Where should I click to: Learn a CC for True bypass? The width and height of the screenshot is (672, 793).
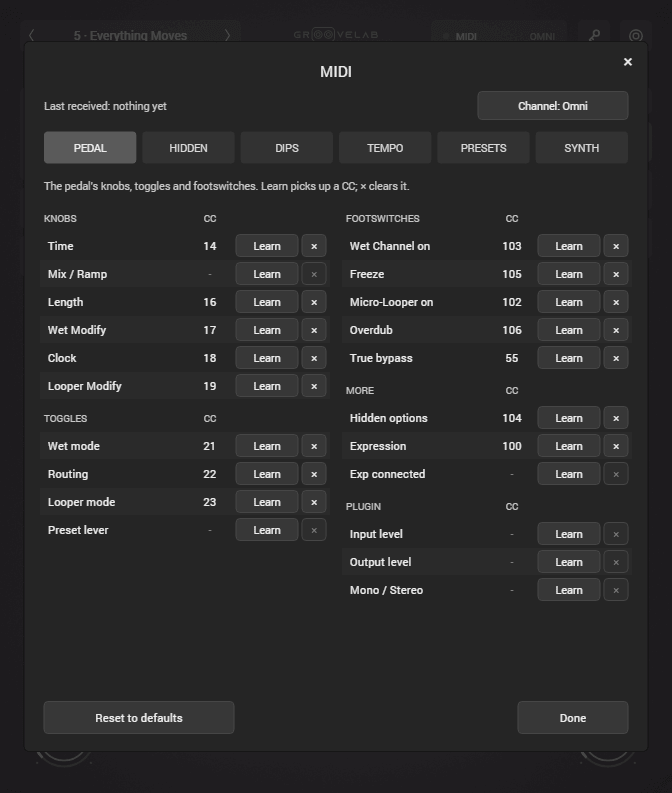tap(569, 358)
